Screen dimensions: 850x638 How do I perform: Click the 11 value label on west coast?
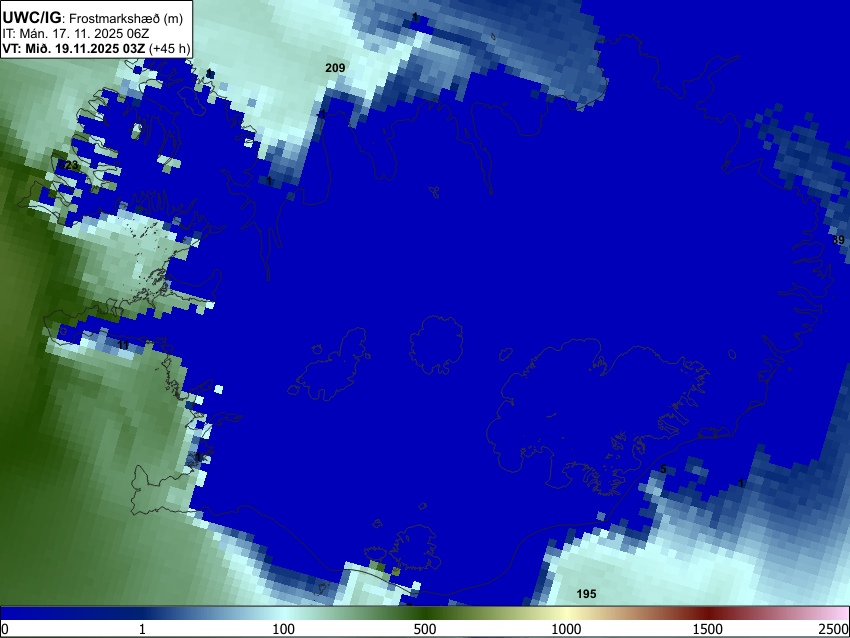point(123,345)
